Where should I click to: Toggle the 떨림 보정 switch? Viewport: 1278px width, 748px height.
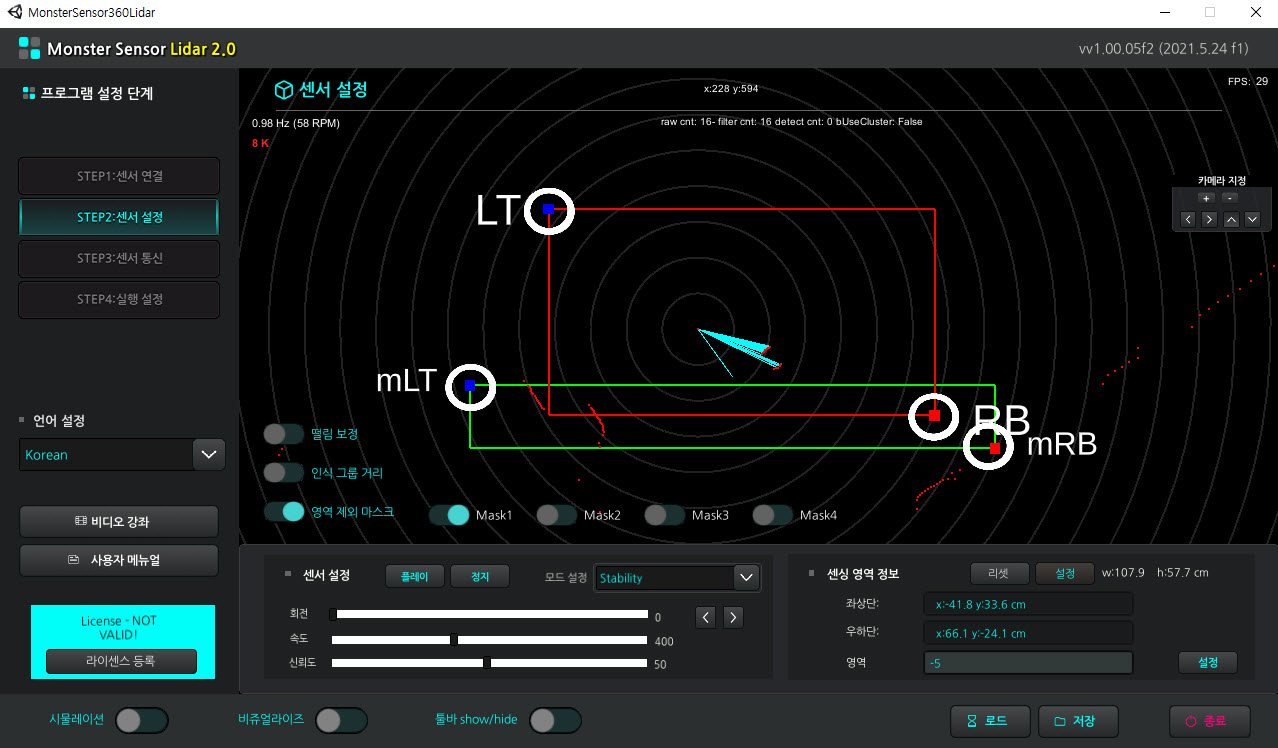(x=284, y=434)
